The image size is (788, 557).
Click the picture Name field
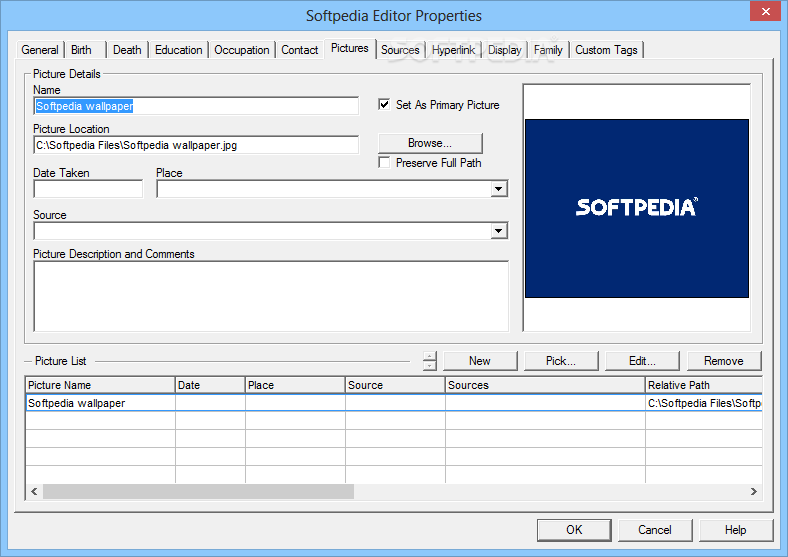click(x=196, y=106)
